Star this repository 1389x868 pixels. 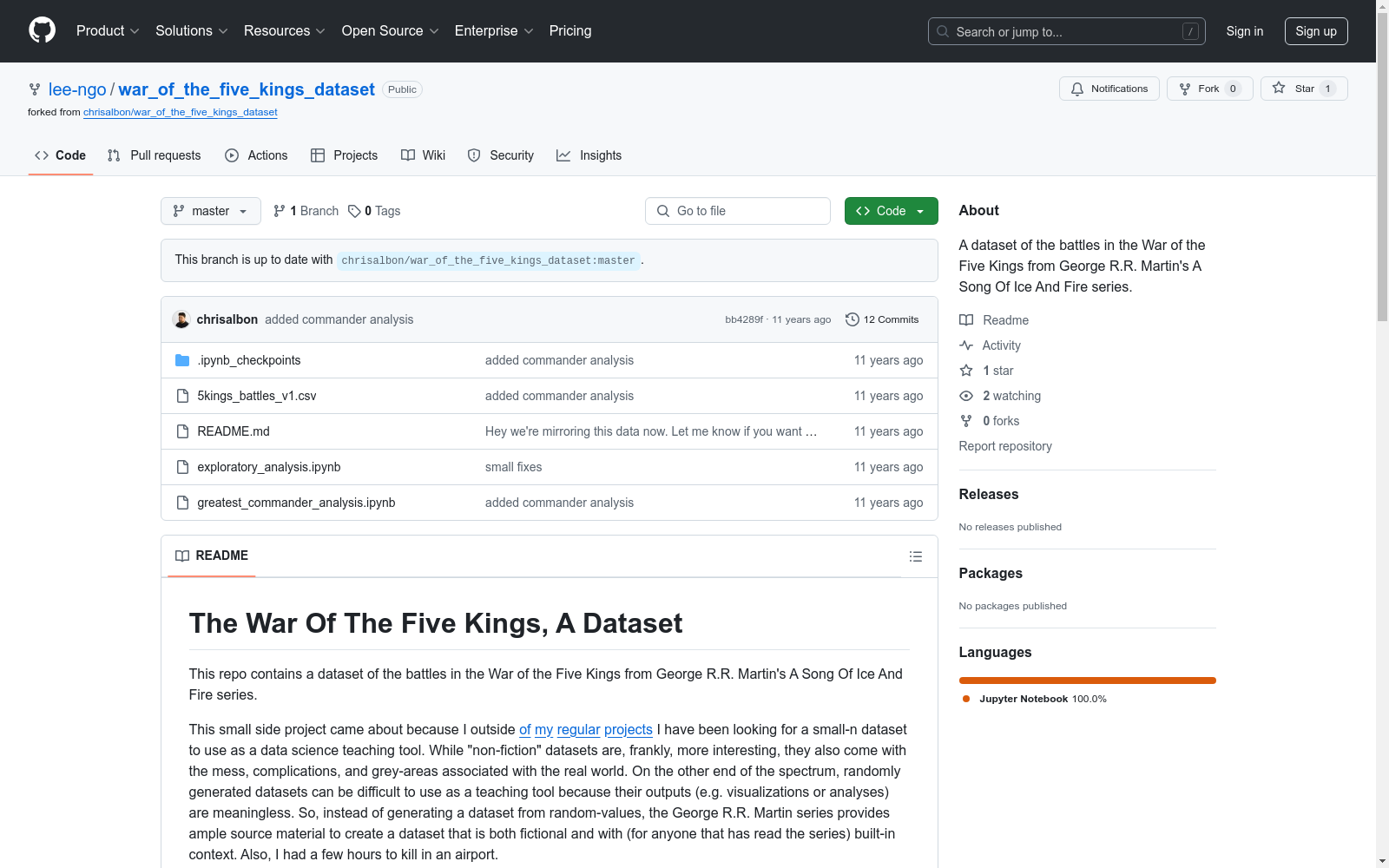coord(1304,89)
